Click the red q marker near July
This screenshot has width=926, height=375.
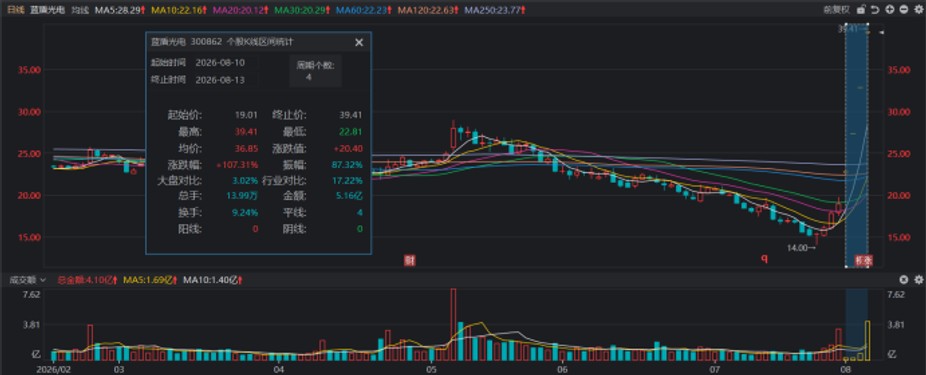764,259
